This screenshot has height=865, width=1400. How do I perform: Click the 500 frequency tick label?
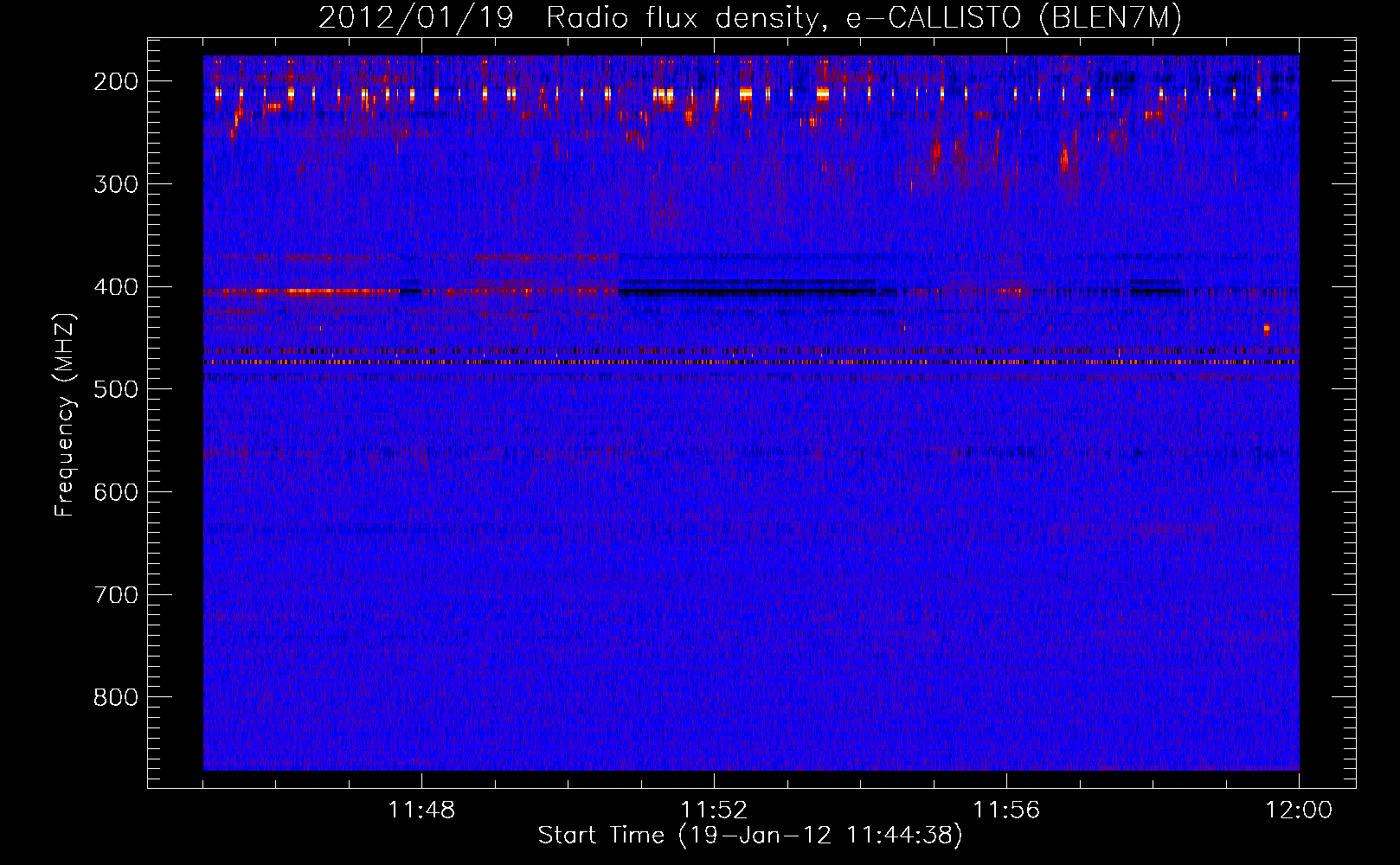pyautogui.click(x=116, y=389)
